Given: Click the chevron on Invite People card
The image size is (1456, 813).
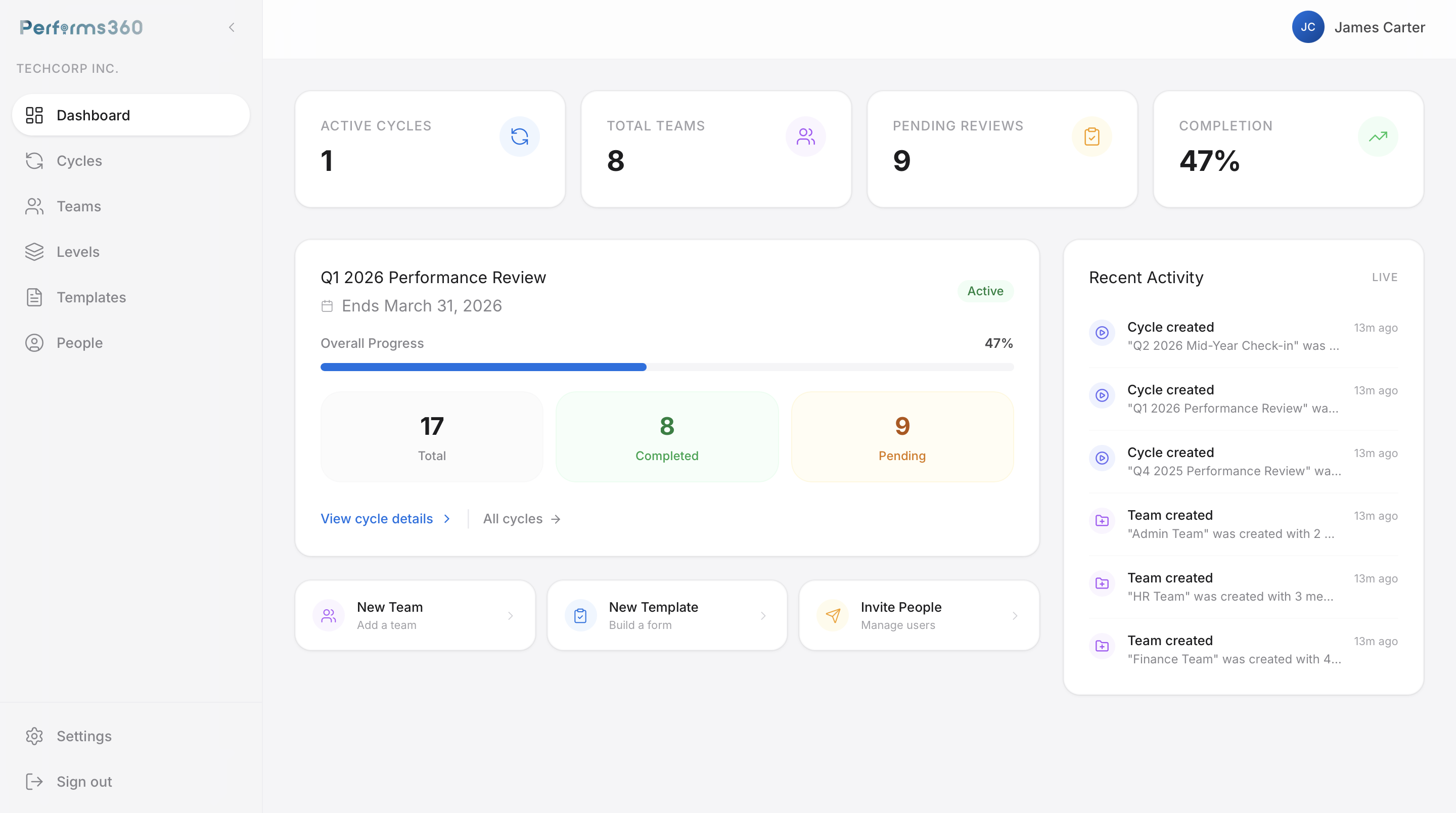Looking at the screenshot, I should (1015, 616).
